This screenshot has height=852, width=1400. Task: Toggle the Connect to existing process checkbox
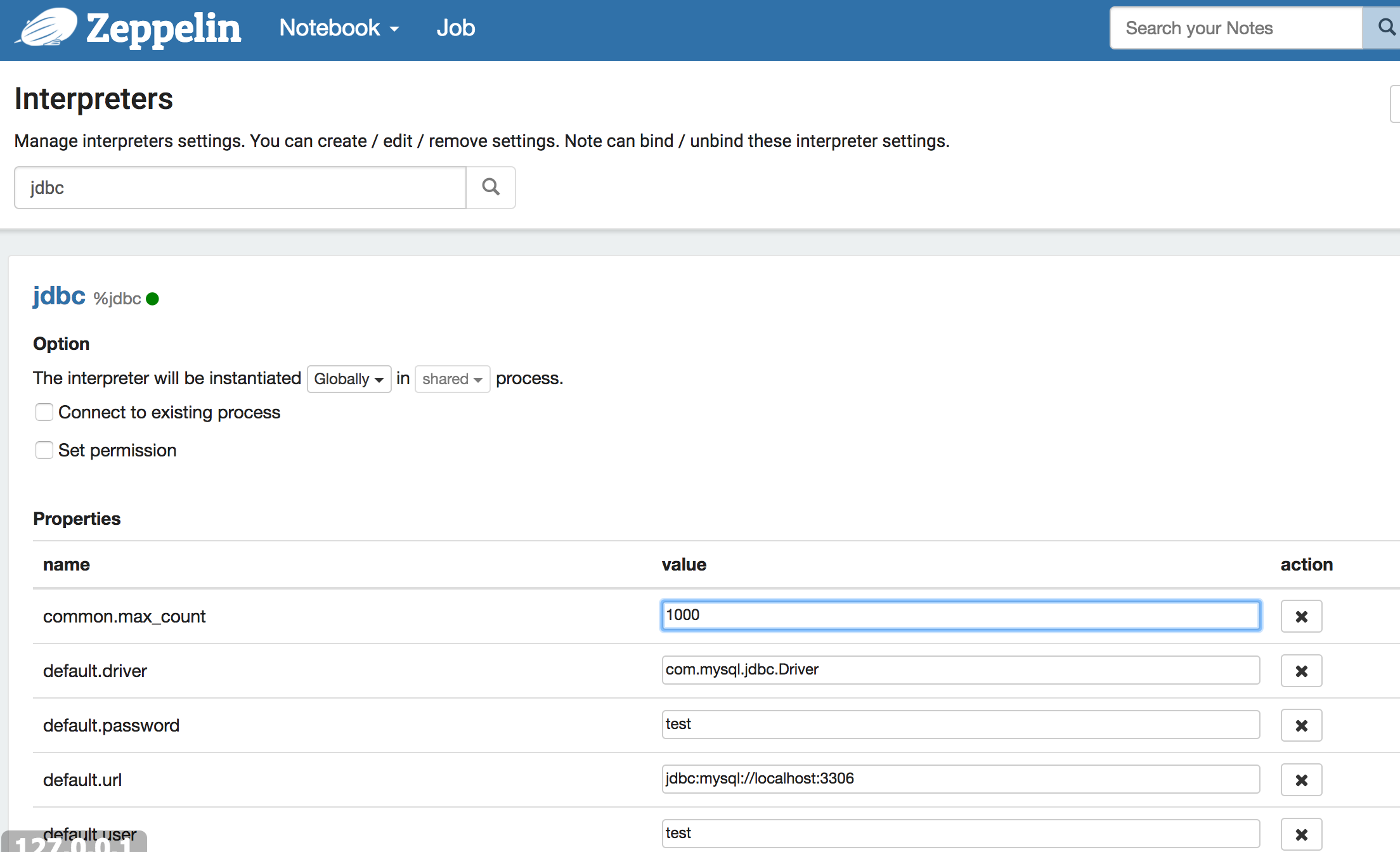(44, 412)
